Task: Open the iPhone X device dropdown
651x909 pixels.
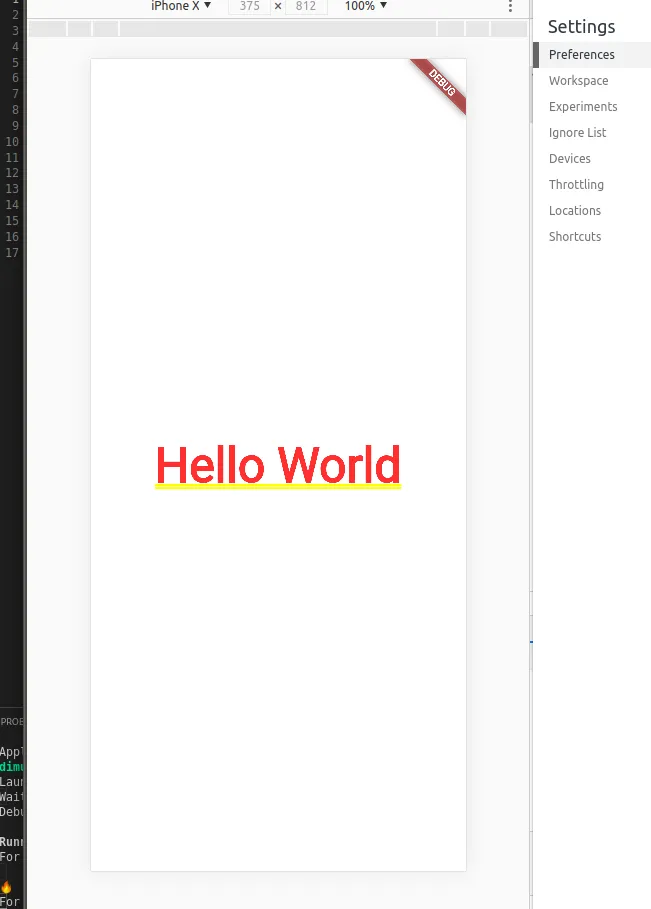Action: (181, 6)
